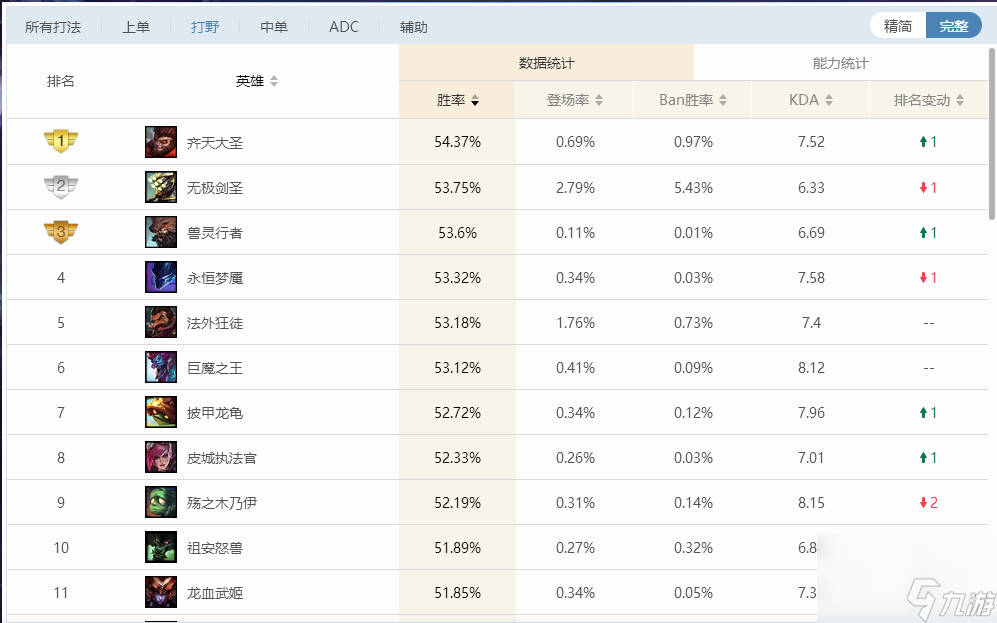The image size is (997, 623).
Task: Click the 披甲龙龟 hero icon
Action: (161, 412)
